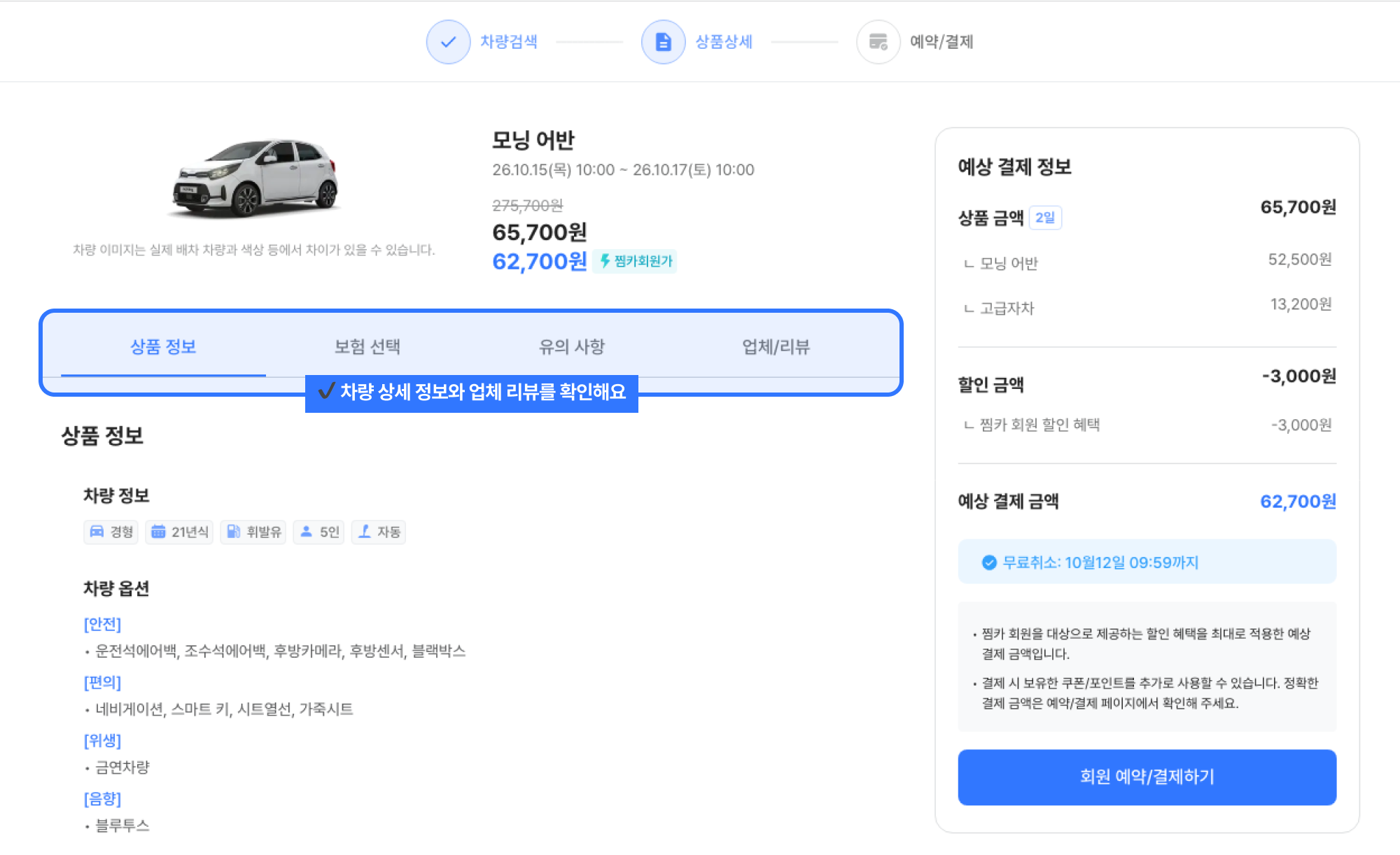Click the blue check icon beside 무료취소
This screenshot has height=855, width=1400.
click(x=988, y=563)
